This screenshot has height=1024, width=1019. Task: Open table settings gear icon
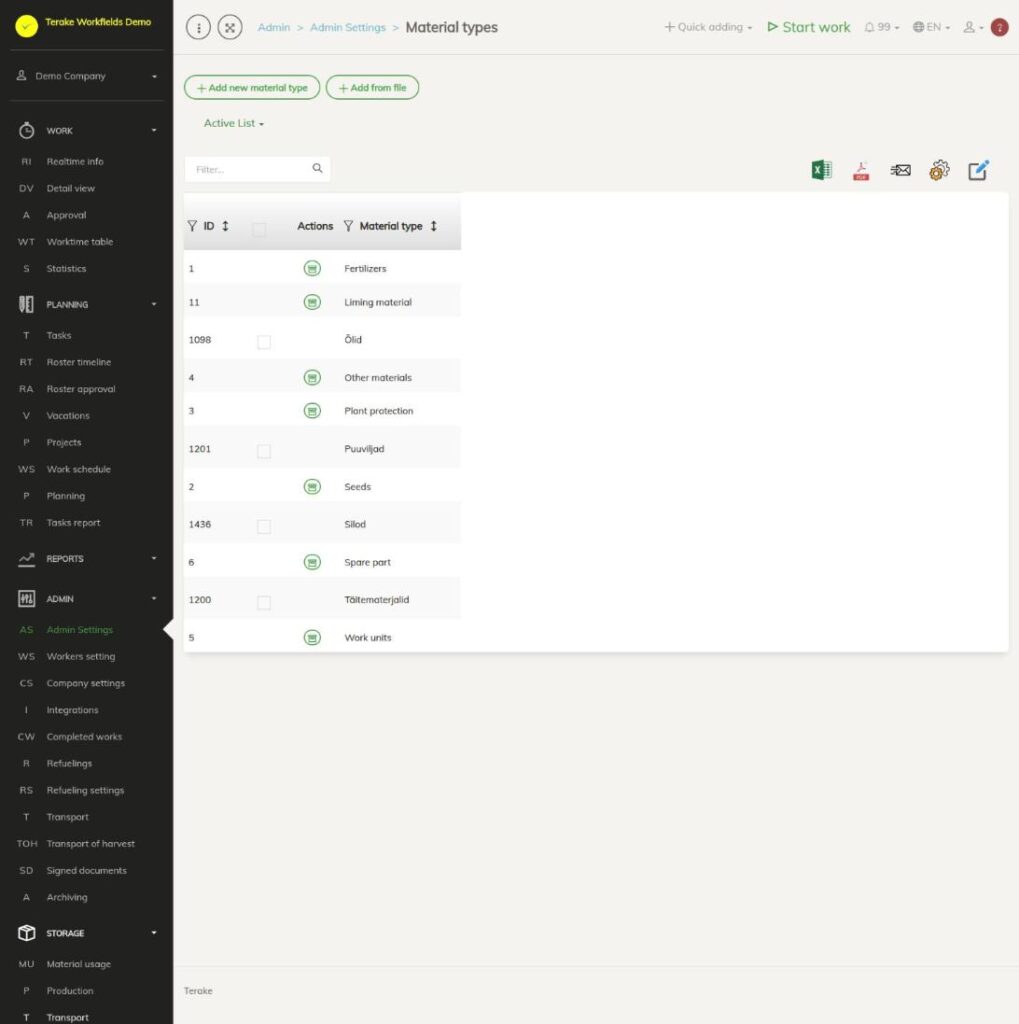click(939, 170)
